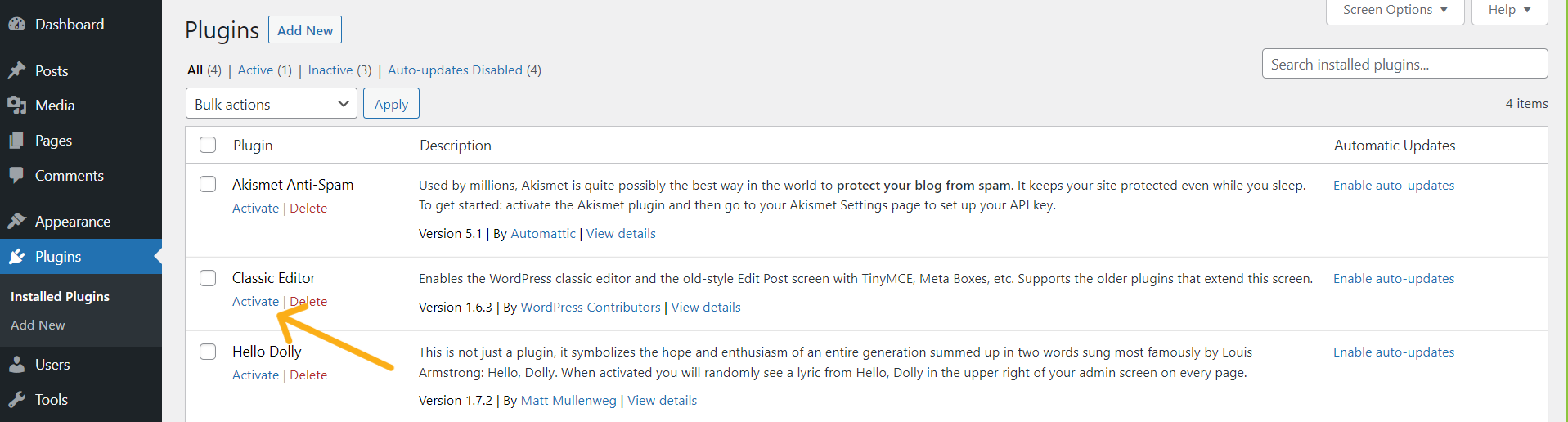
Task: Click the Classic Editor plugin name
Action: (x=273, y=278)
